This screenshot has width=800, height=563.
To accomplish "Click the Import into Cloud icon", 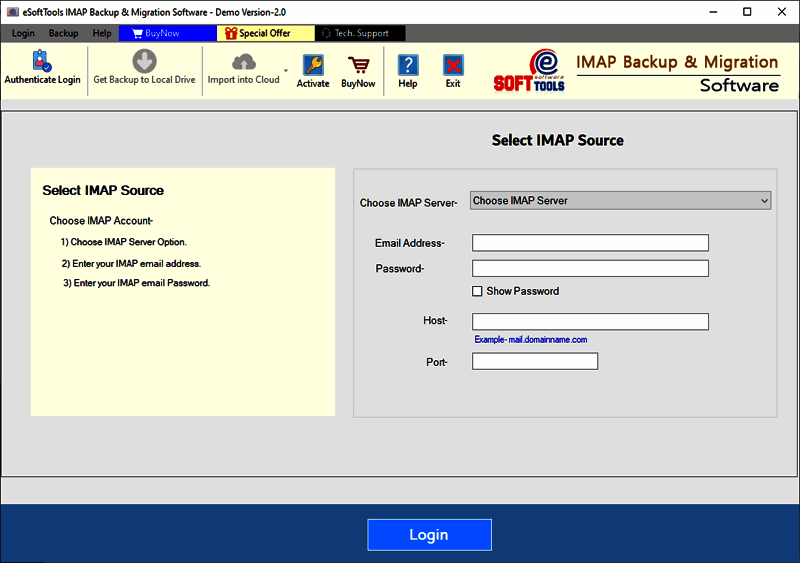I will (243, 62).
